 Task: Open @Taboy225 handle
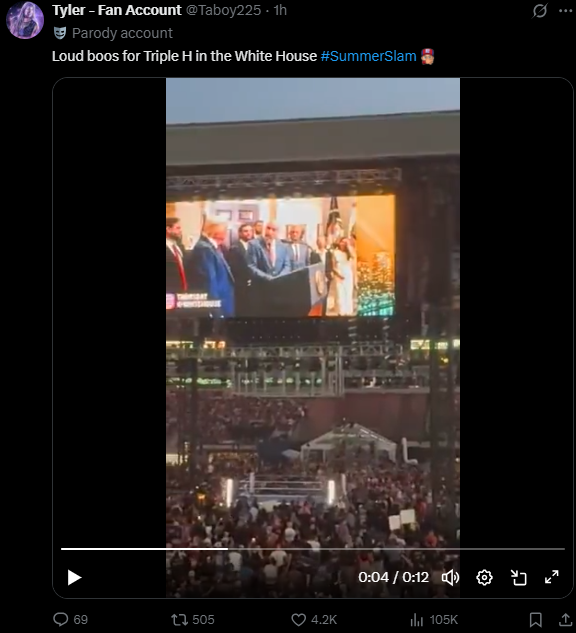pyautogui.click(x=223, y=10)
